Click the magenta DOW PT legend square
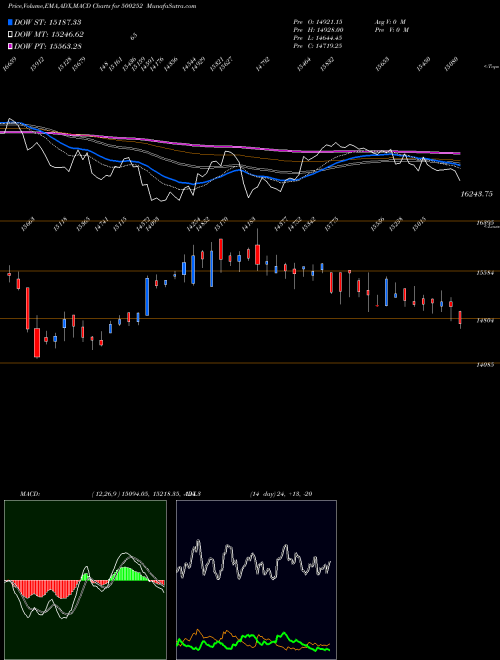The height and width of the screenshot is (660, 500). click(x=11, y=46)
